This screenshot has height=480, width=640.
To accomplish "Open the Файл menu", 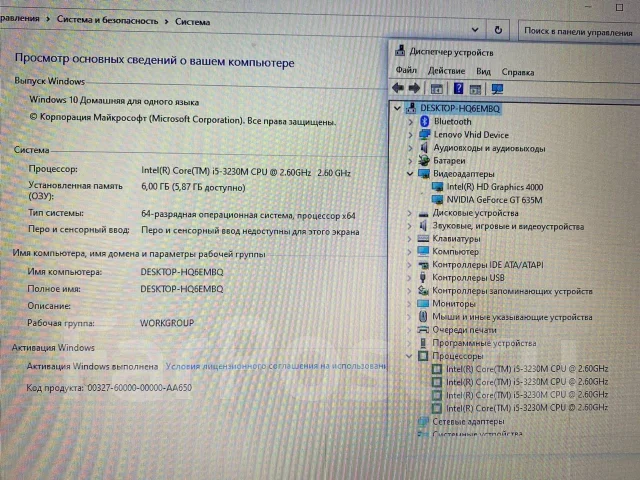I will click(406, 70).
